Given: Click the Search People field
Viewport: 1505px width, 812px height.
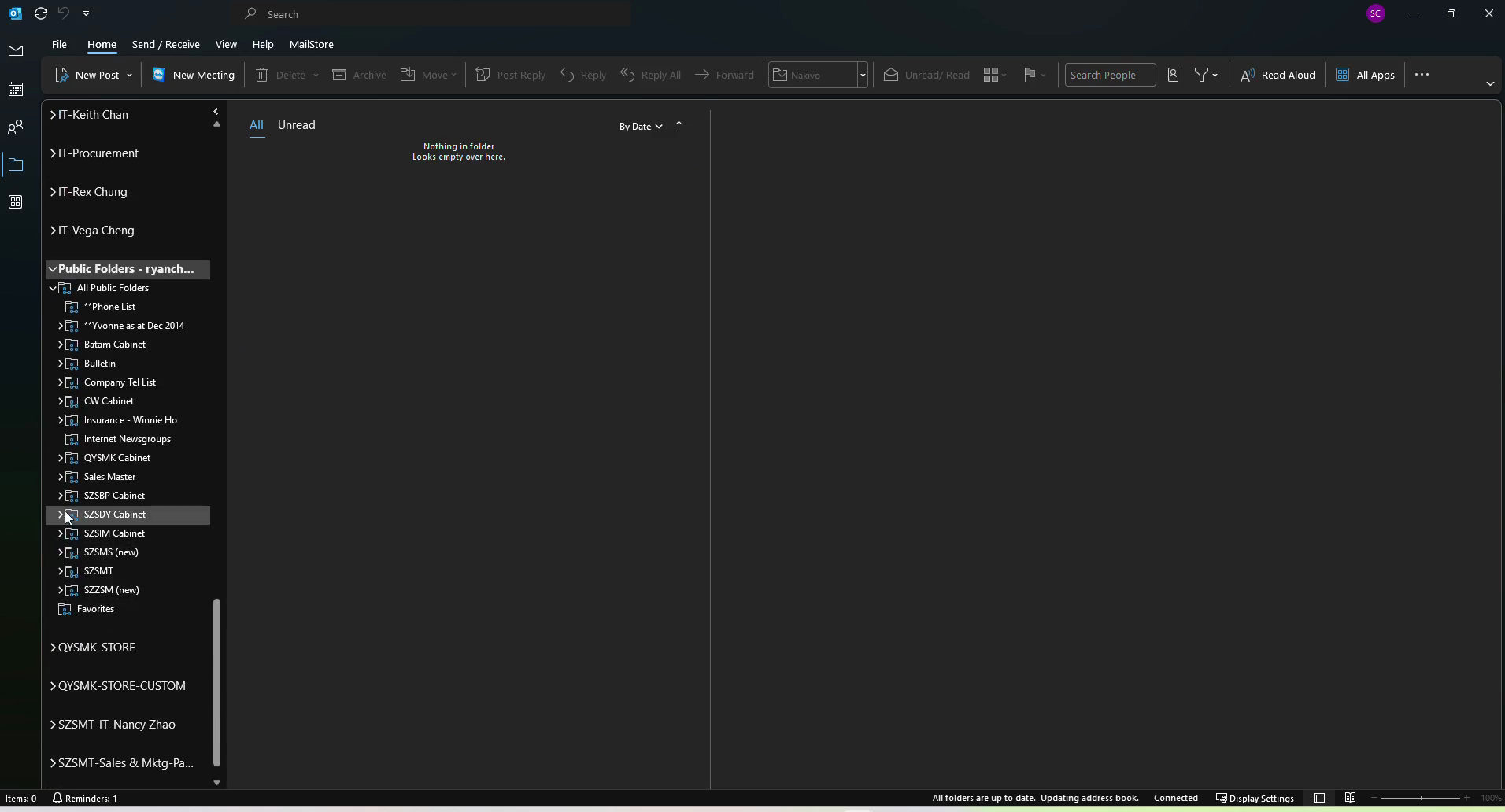Looking at the screenshot, I should [x=1110, y=75].
